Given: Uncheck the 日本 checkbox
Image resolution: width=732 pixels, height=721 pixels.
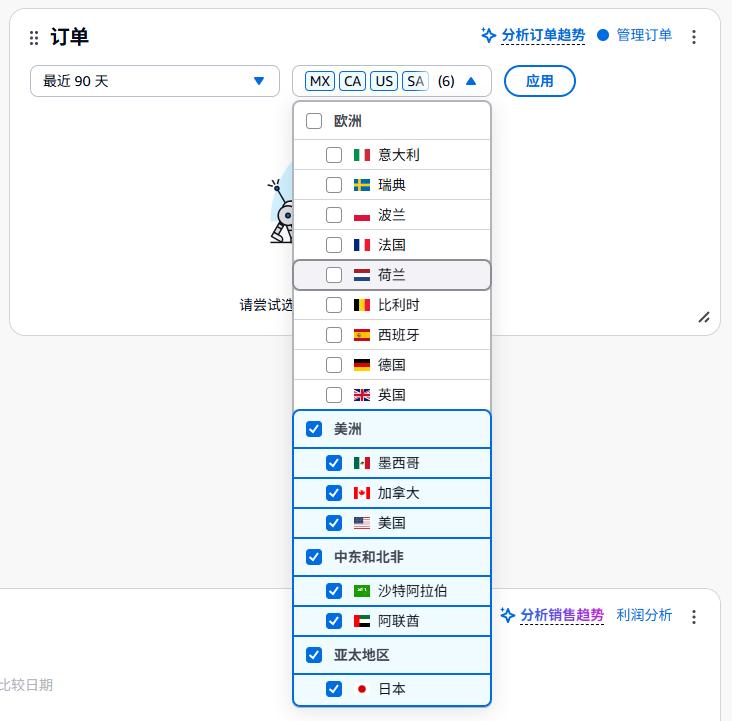Looking at the screenshot, I should tap(334, 689).
